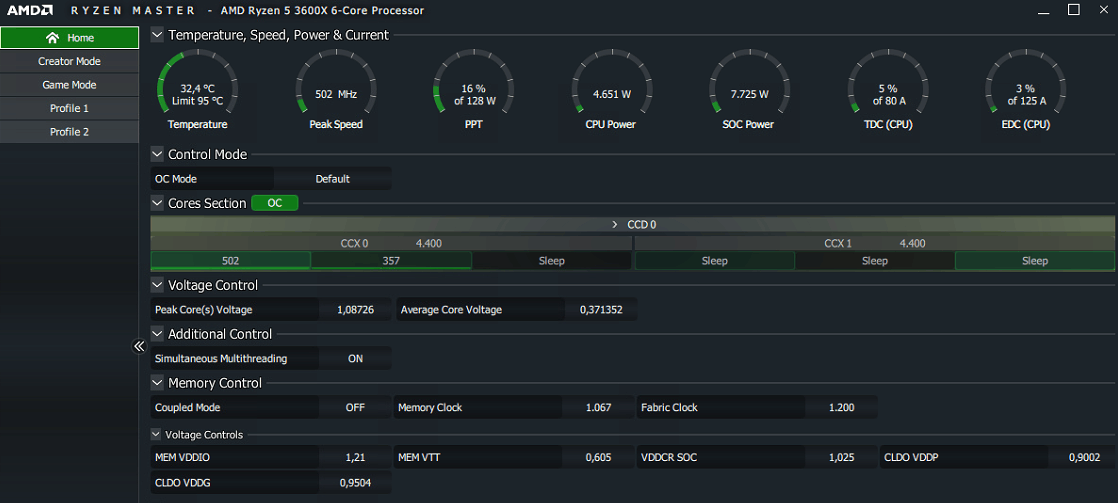This screenshot has height=503, width=1118.
Task: Collapse sidebar with double chevron icon
Action: pyautogui.click(x=139, y=346)
